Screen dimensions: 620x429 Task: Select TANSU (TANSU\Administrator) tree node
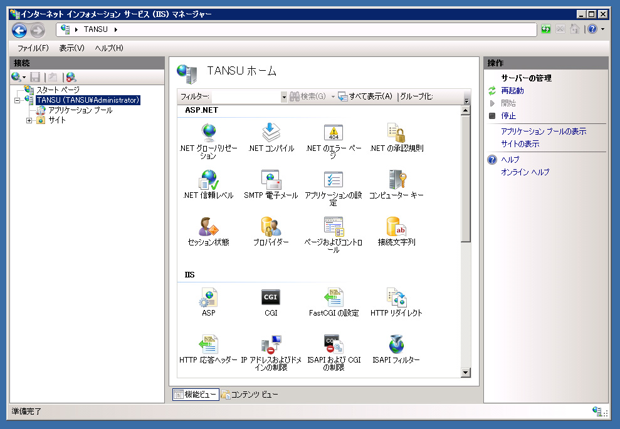[x=88, y=100]
